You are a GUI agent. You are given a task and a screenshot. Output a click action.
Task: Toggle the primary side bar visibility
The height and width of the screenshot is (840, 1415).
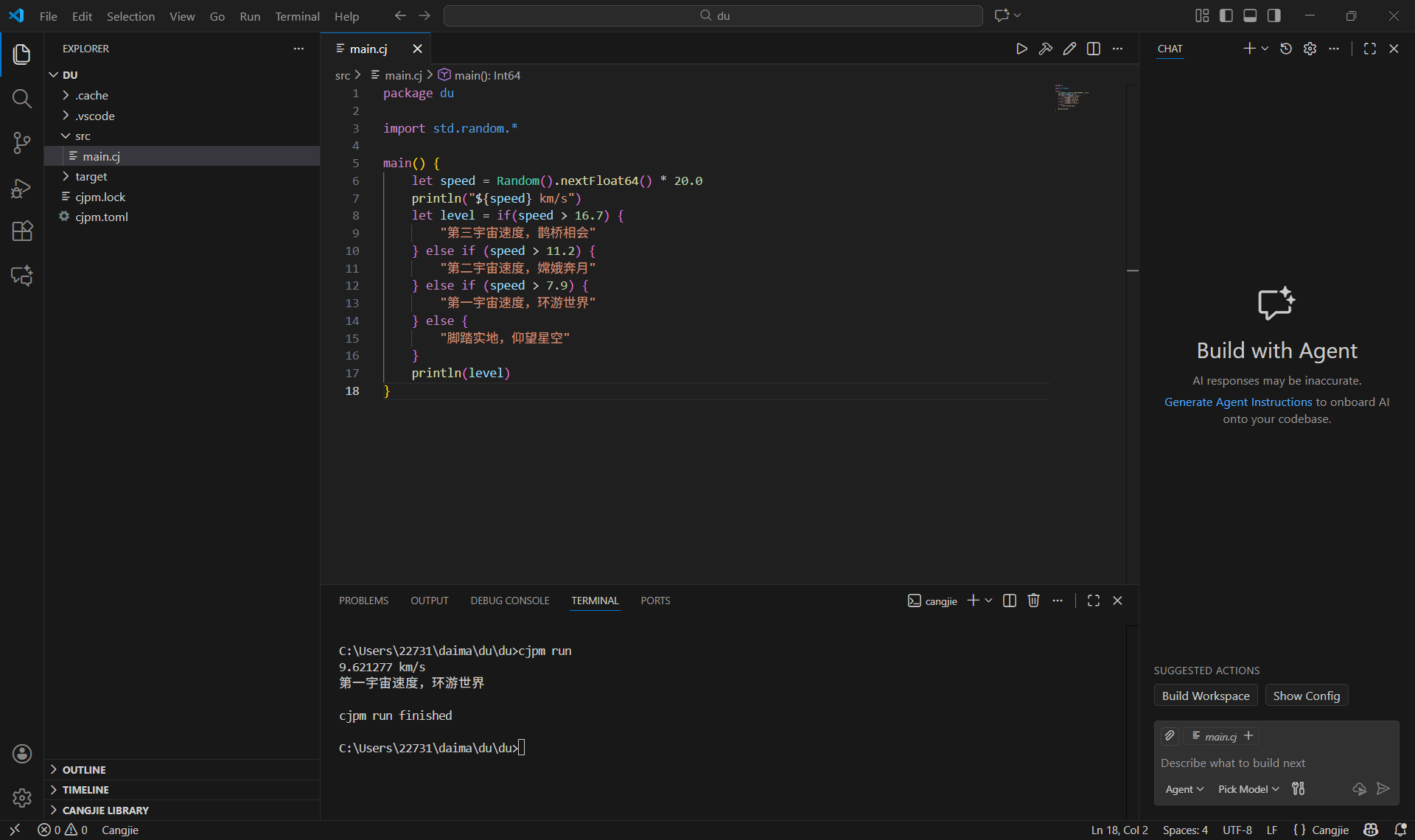pyautogui.click(x=1226, y=15)
